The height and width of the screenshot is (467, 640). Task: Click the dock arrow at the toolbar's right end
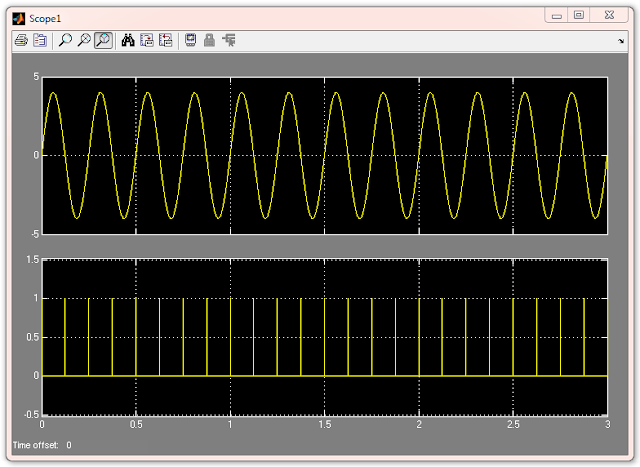[621, 41]
